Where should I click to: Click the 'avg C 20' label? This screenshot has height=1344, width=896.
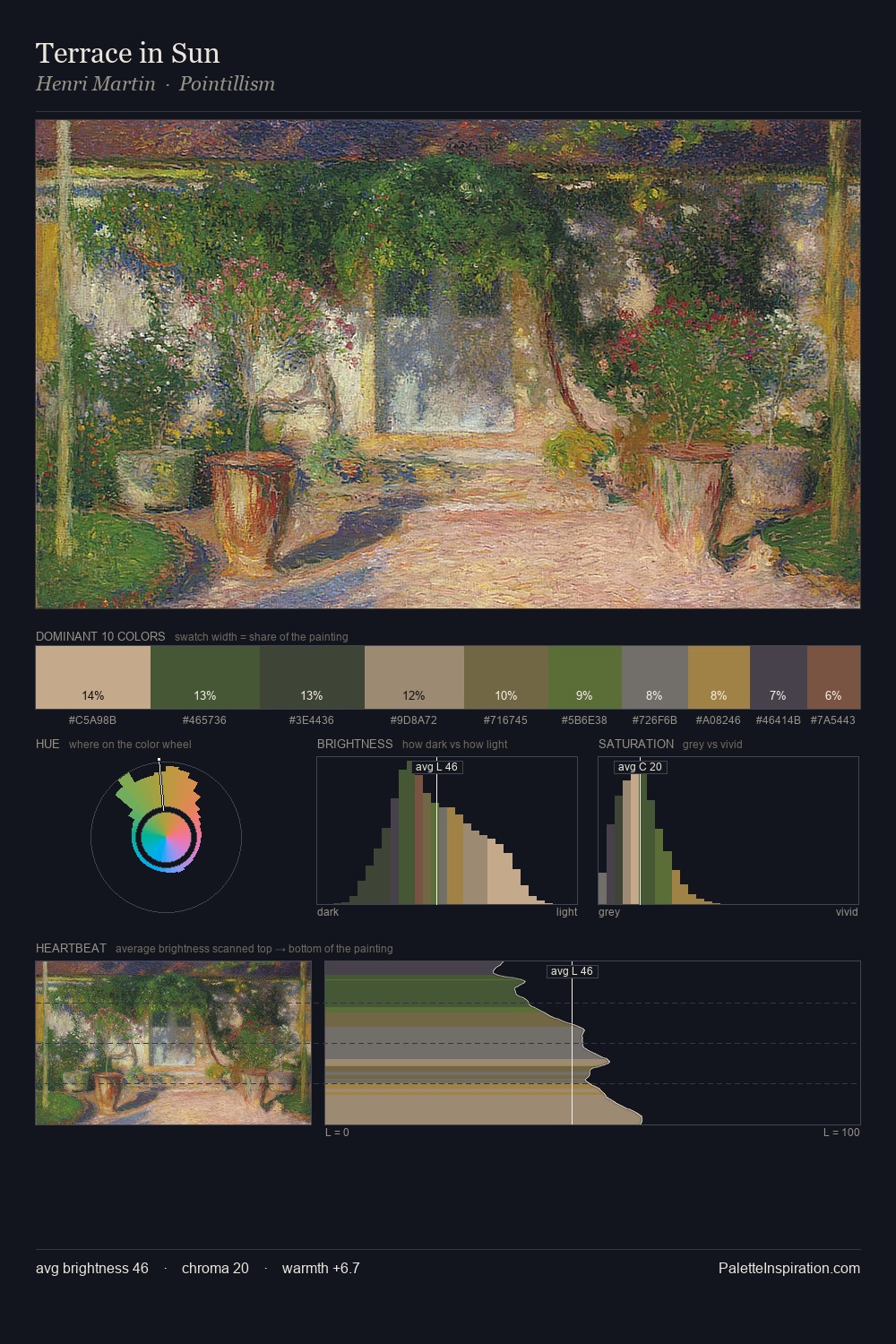click(640, 767)
